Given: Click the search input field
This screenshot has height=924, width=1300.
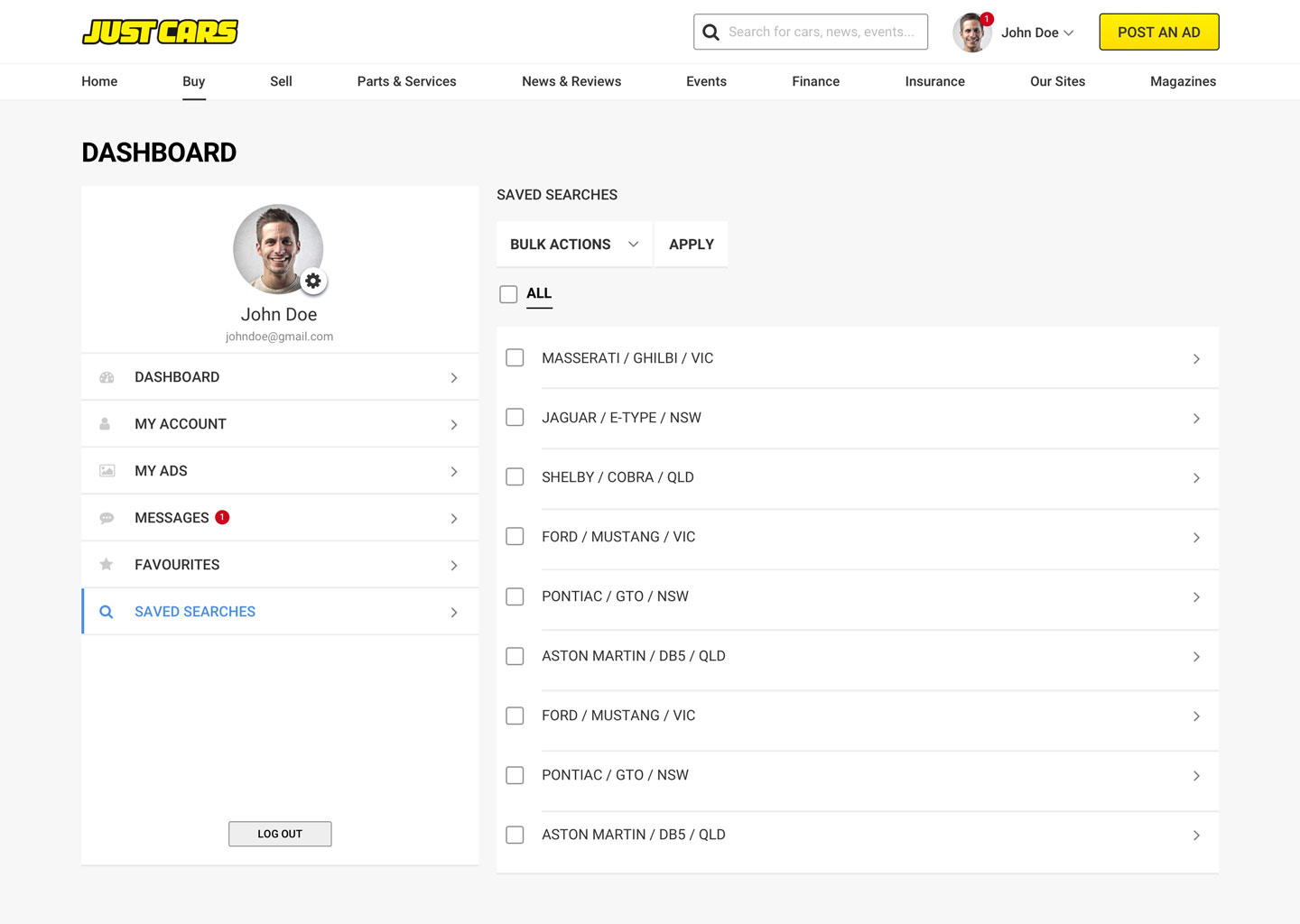Looking at the screenshot, I should (811, 32).
